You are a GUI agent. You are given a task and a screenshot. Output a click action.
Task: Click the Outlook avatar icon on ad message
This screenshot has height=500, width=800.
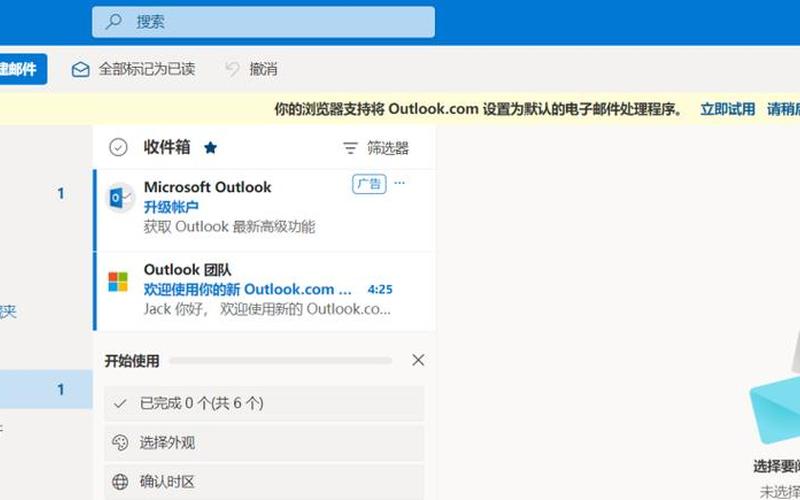click(x=120, y=197)
